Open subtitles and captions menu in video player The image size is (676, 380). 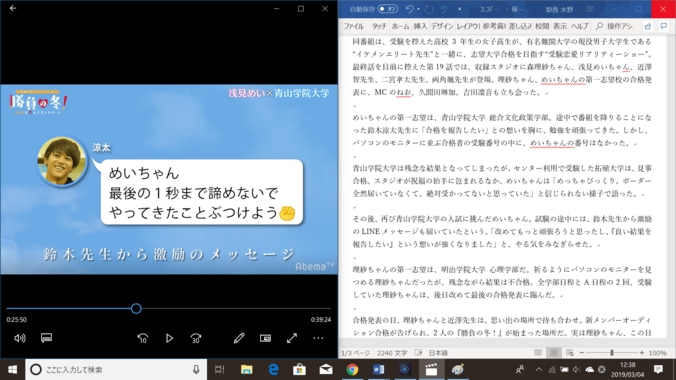(x=47, y=338)
